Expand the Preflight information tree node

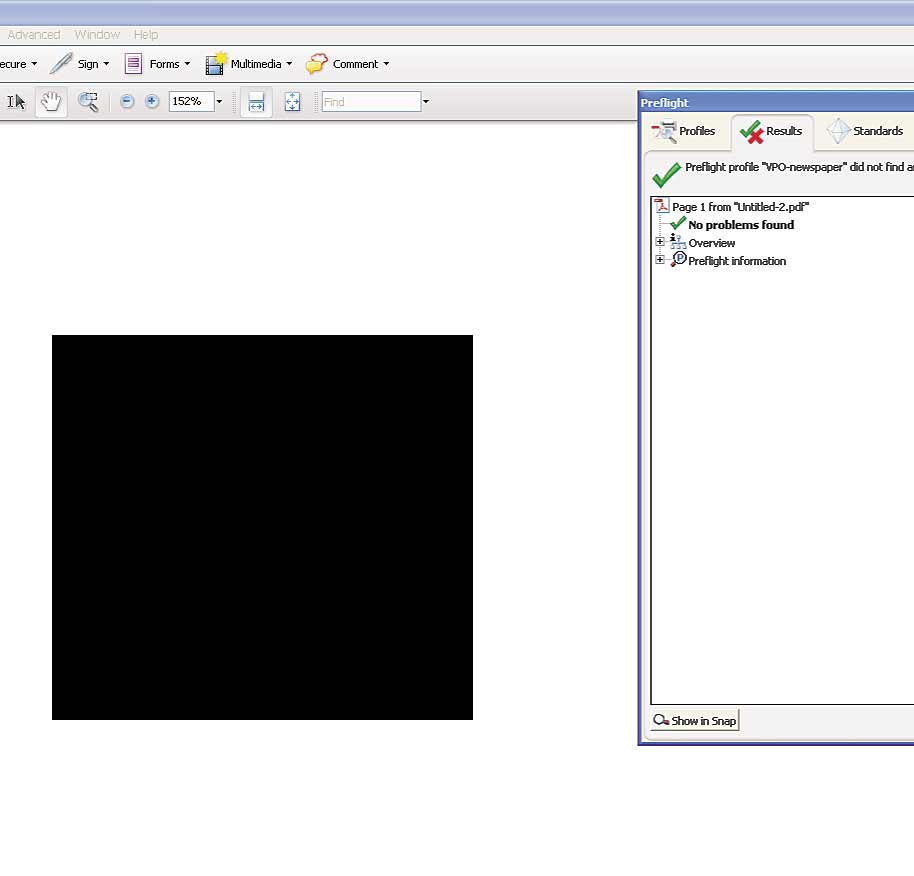tap(659, 259)
